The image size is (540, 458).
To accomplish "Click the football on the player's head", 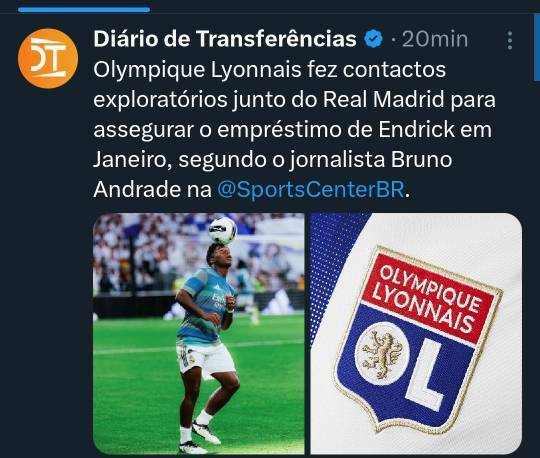I will 223,230.
